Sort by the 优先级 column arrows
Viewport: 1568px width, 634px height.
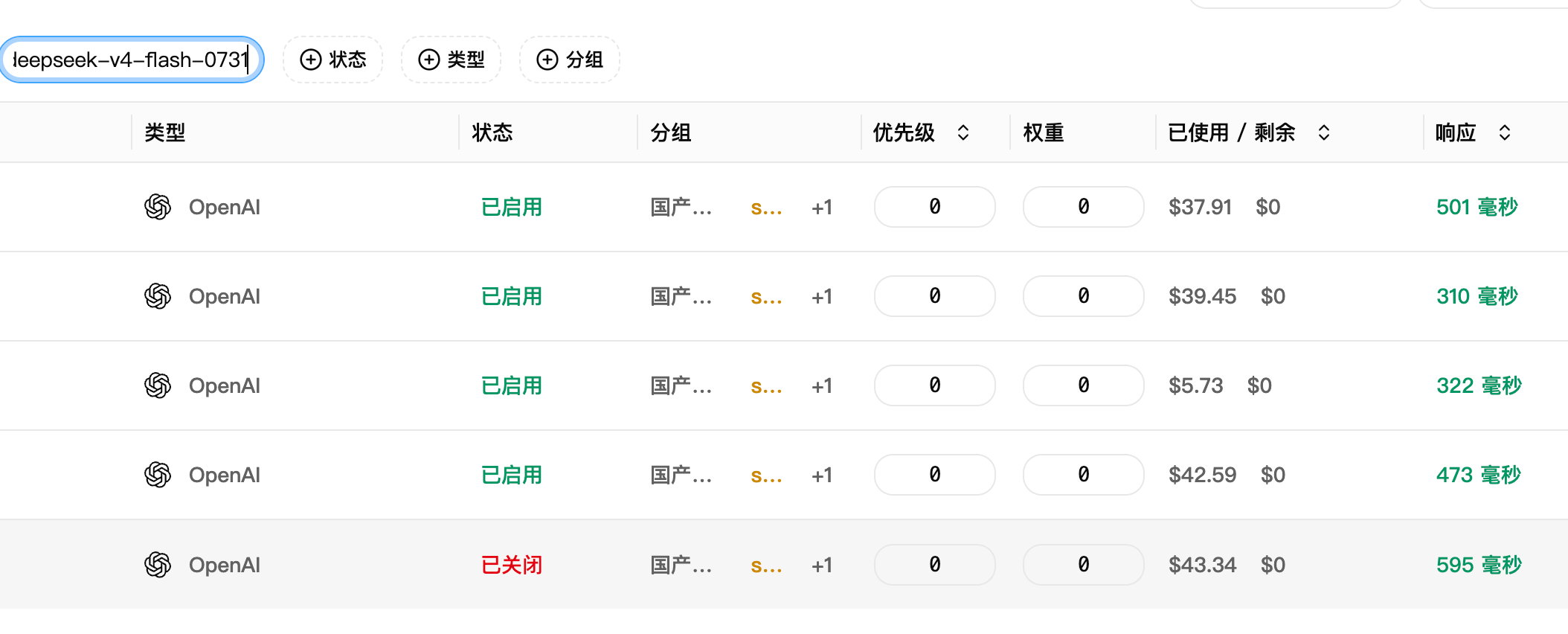point(963,132)
